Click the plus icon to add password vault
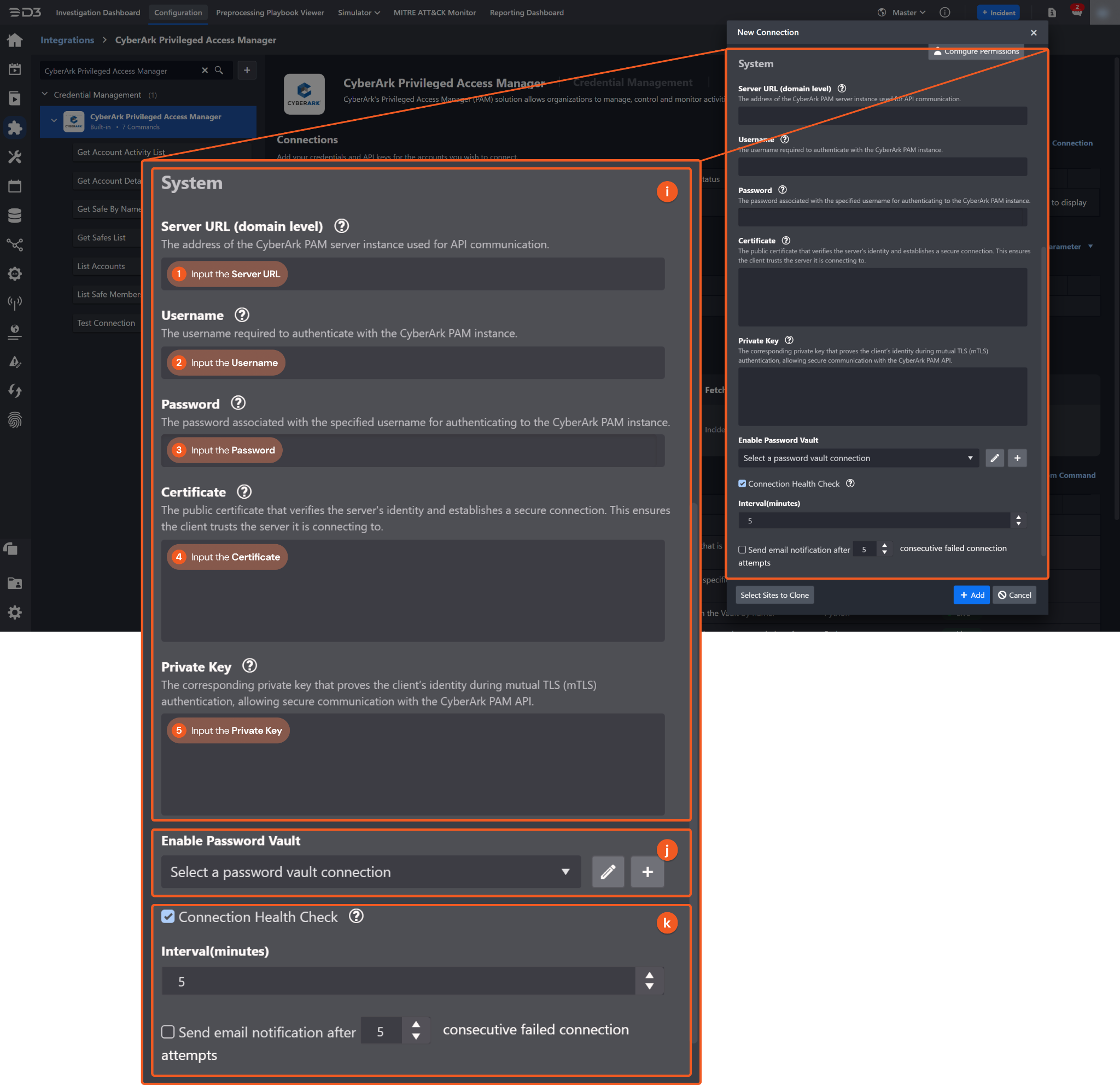Viewport: 1120px width, 1085px height. click(1017, 458)
